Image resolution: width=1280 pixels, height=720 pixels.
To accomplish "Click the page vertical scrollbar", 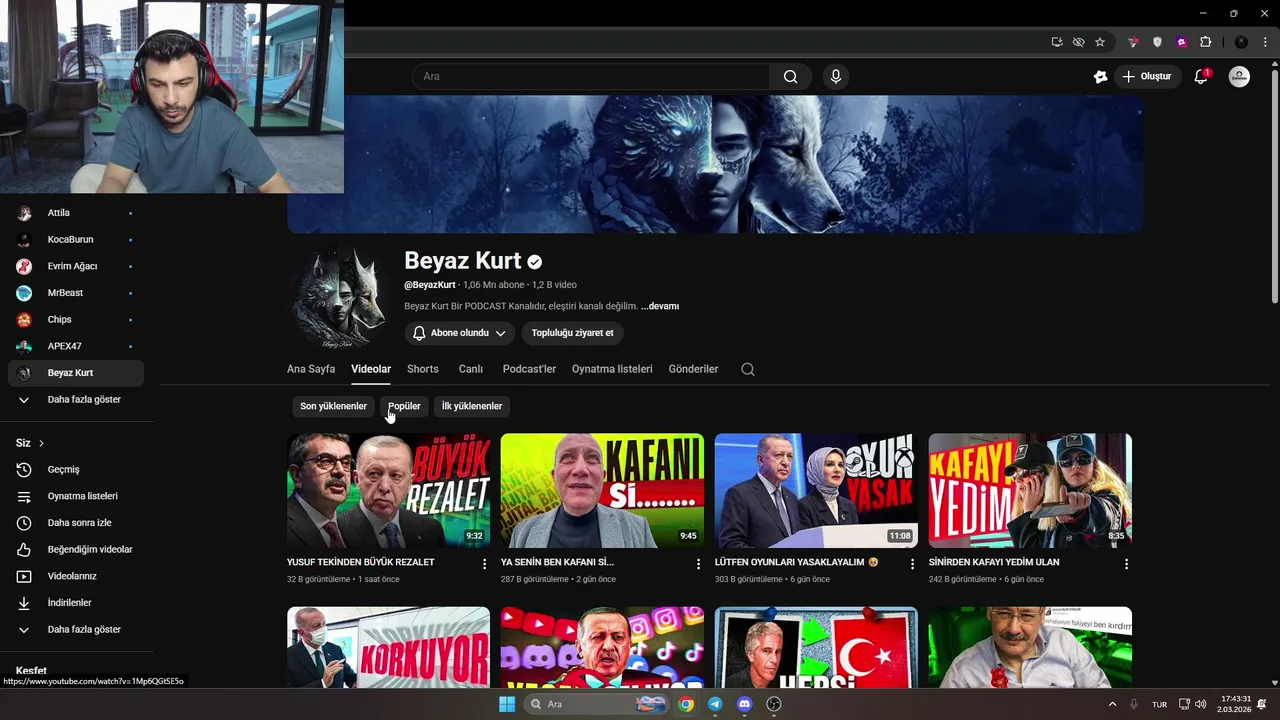I will (1275, 185).
